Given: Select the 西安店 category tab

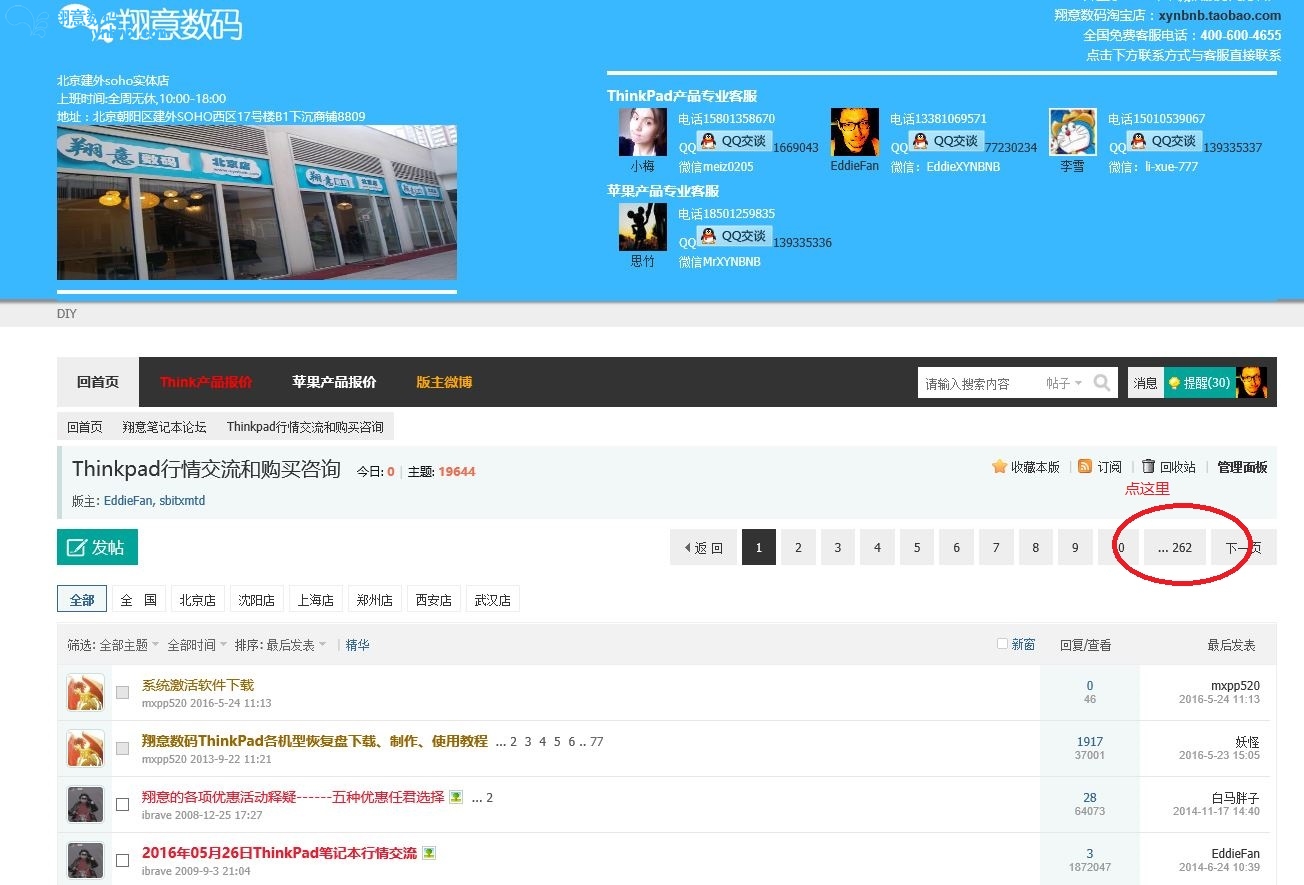Looking at the screenshot, I should pos(433,600).
